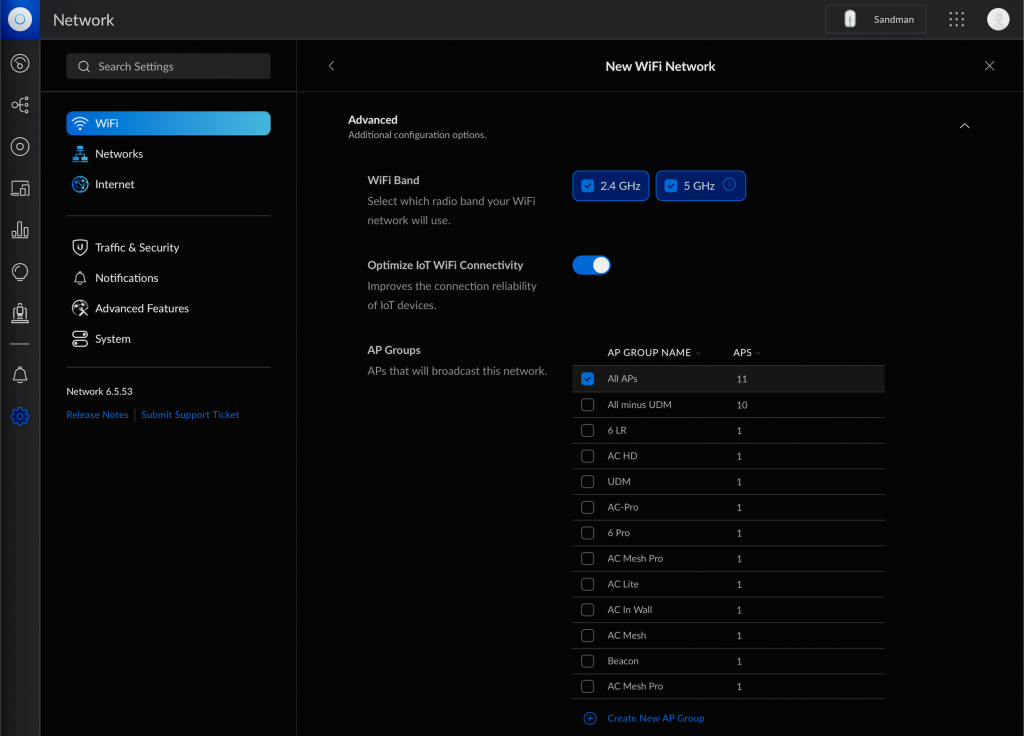Click the Release Notes link

97,414
